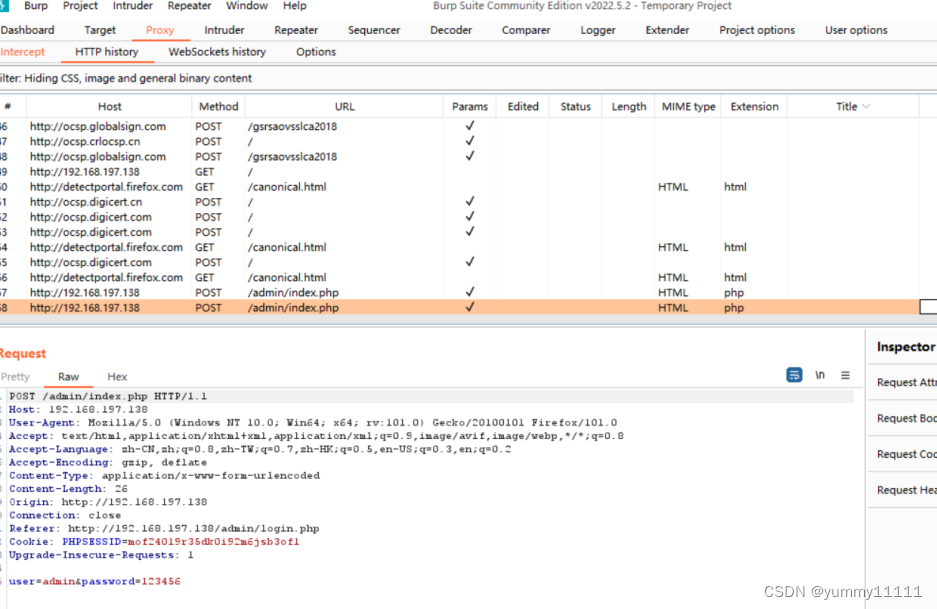Switch to the Target tab
The height and width of the screenshot is (609, 937).
point(100,30)
